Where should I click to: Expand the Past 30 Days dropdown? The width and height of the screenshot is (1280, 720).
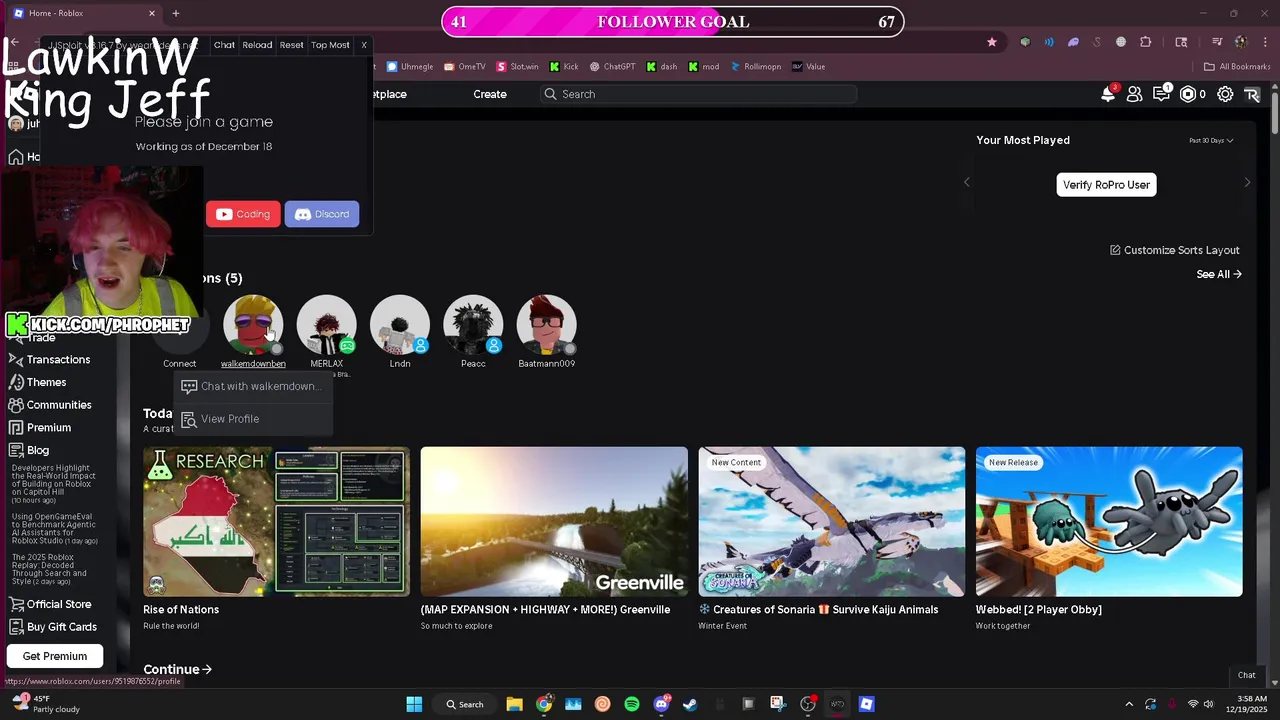pyautogui.click(x=1211, y=141)
